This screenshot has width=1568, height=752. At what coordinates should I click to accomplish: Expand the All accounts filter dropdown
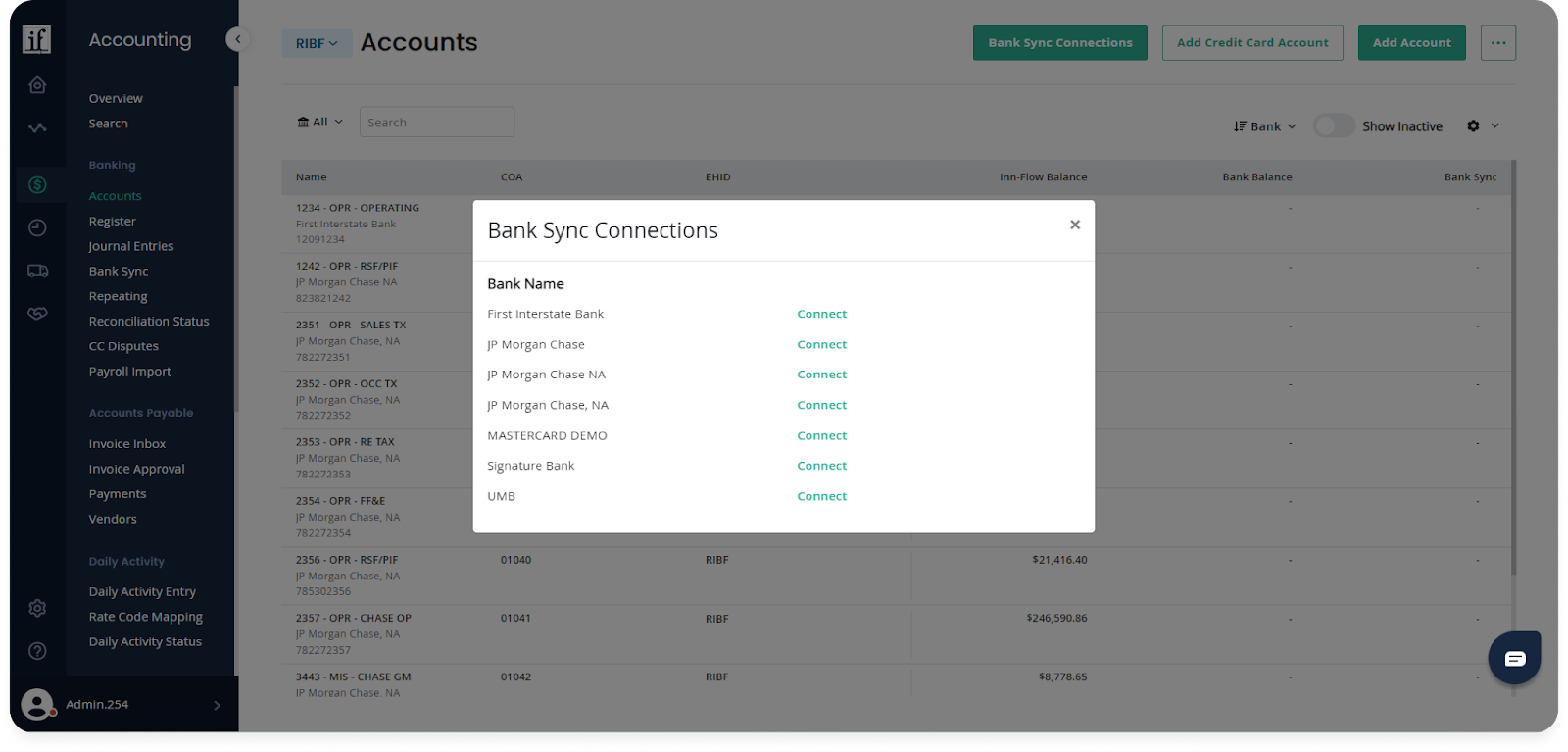pos(319,123)
